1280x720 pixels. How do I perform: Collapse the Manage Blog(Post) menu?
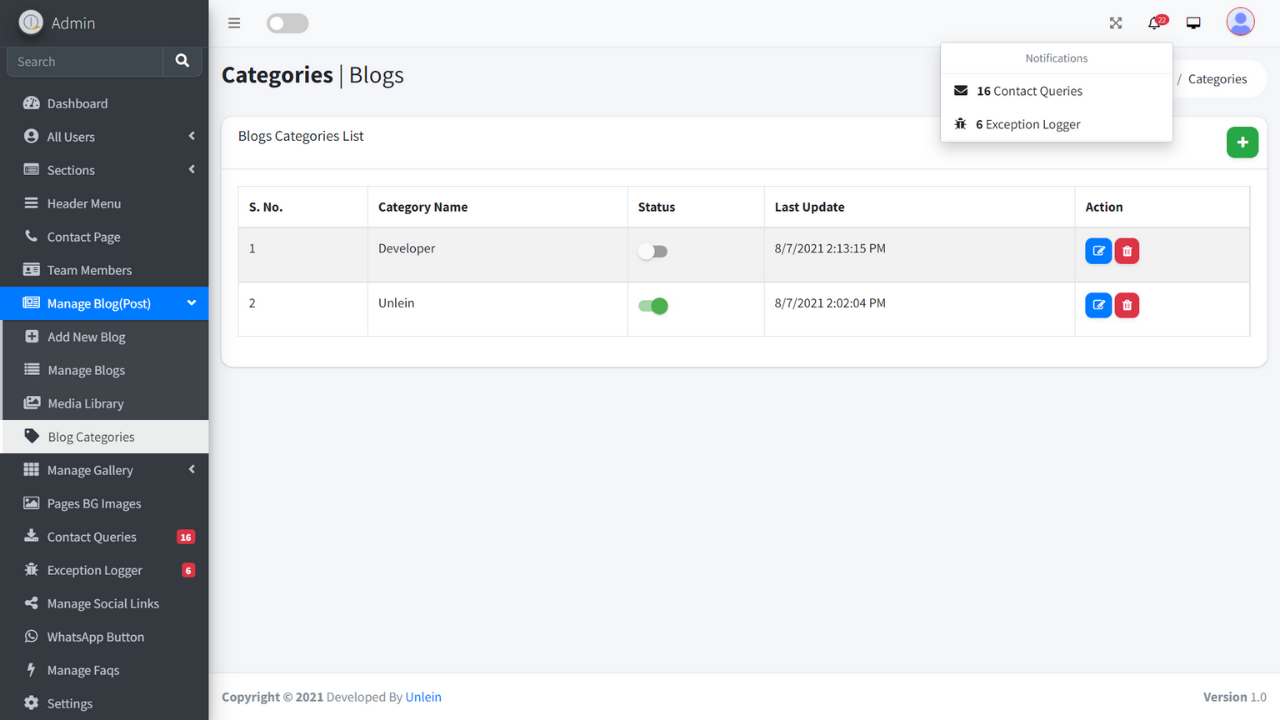click(104, 303)
